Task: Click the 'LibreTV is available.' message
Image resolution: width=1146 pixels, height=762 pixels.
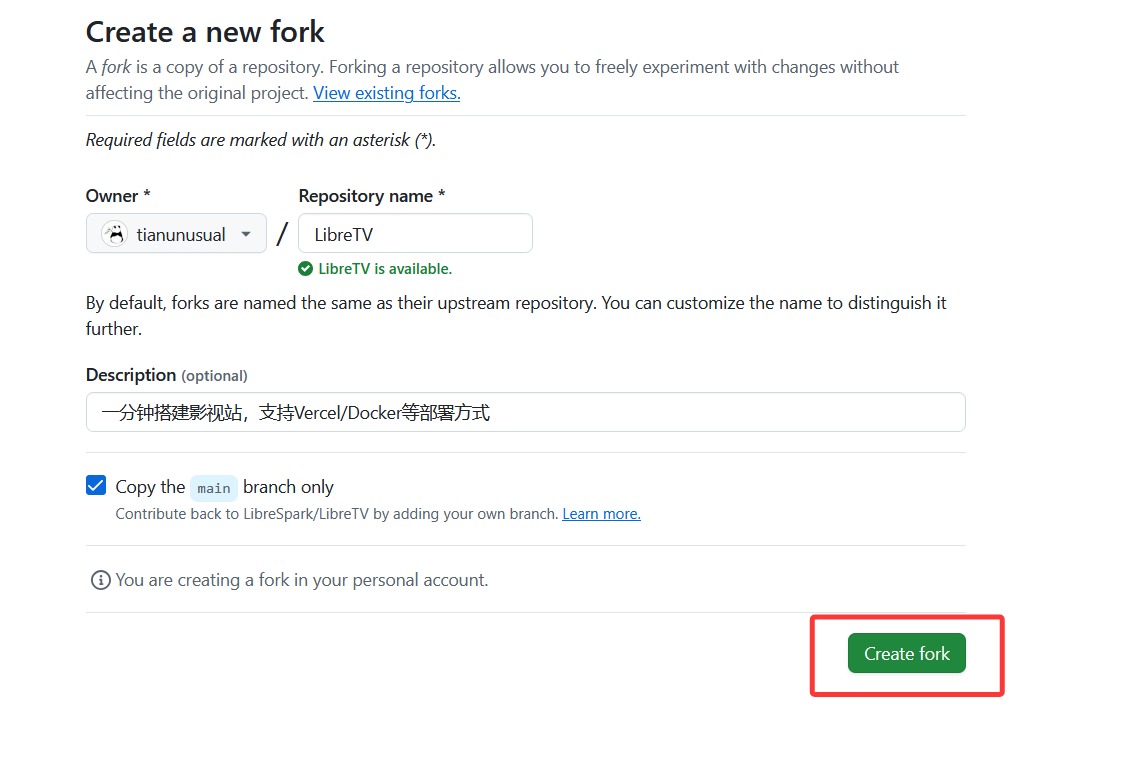Action: (x=385, y=269)
